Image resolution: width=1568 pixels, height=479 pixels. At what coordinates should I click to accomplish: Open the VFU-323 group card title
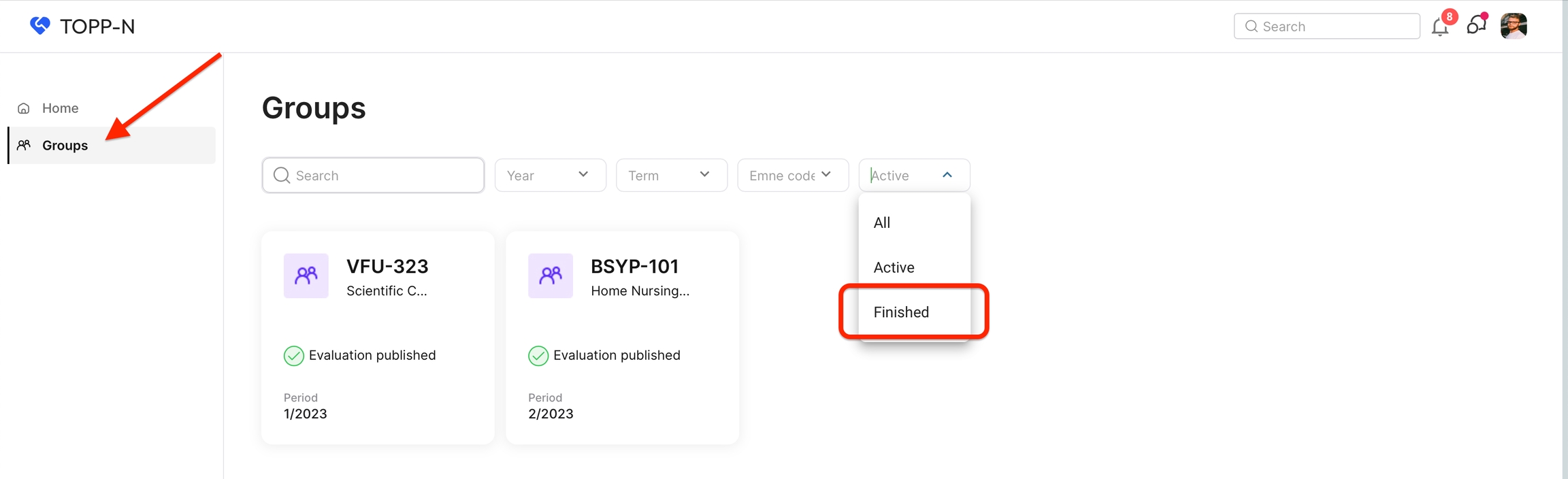(x=387, y=266)
